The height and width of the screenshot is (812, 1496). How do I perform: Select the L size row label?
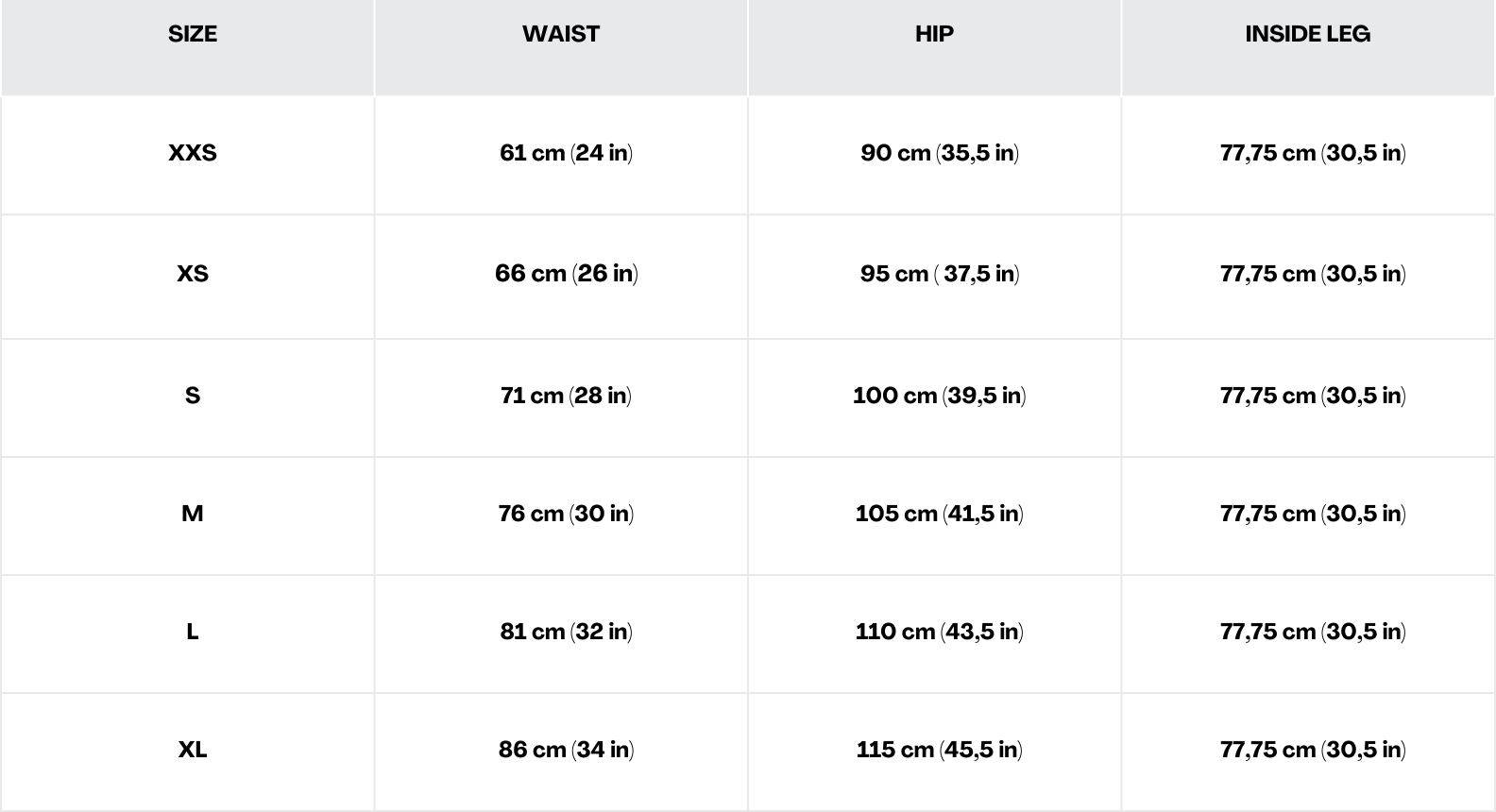coord(193,632)
